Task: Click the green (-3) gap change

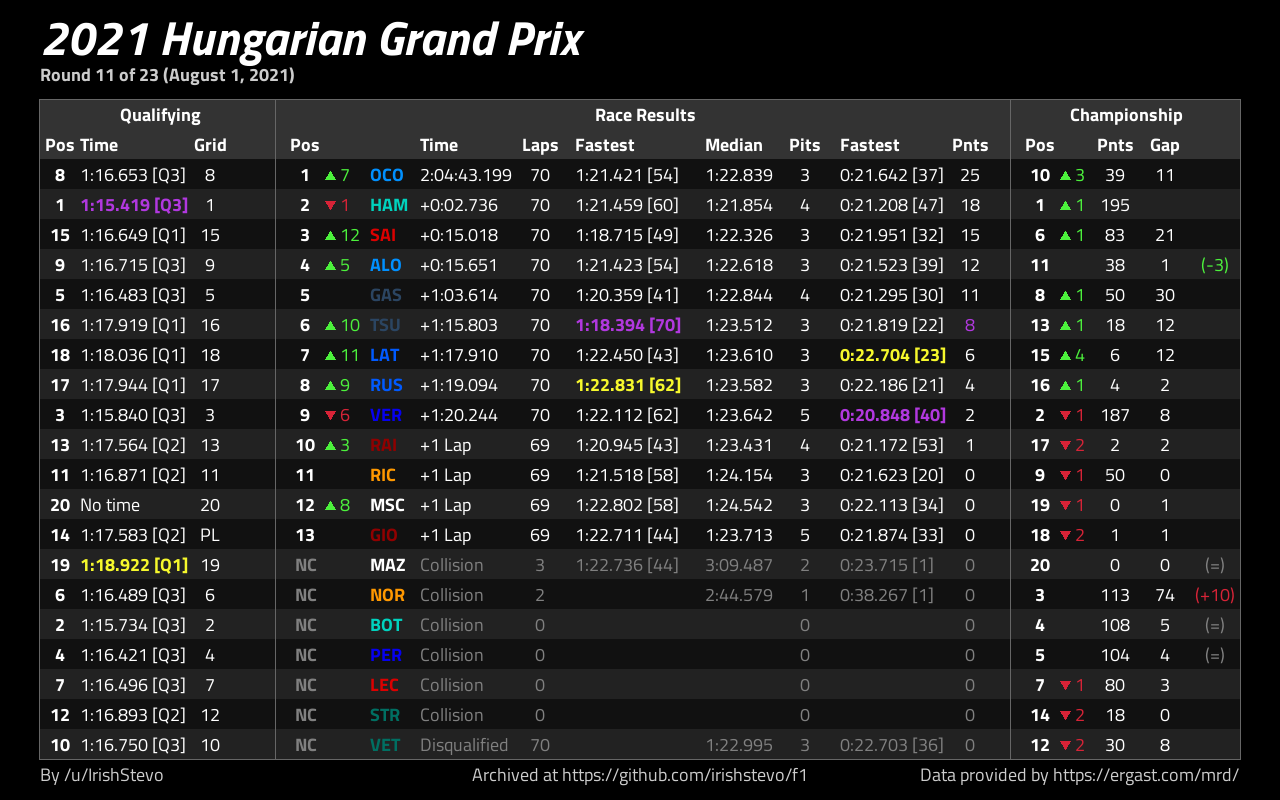Action: pyautogui.click(x=1215, y=266)
